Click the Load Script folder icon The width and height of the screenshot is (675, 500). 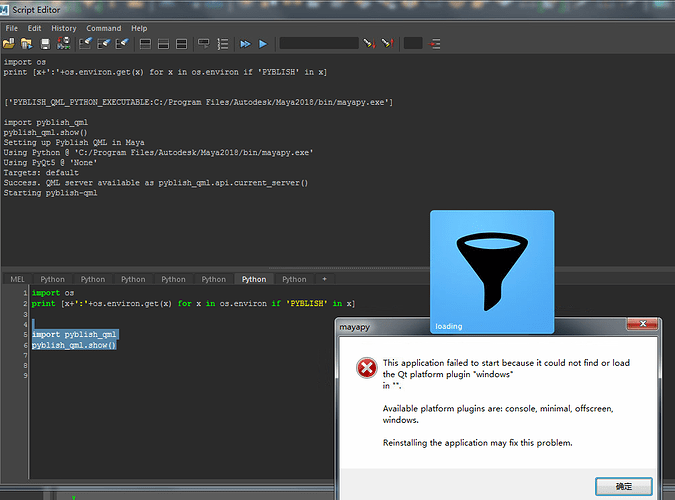click(9, 43)
